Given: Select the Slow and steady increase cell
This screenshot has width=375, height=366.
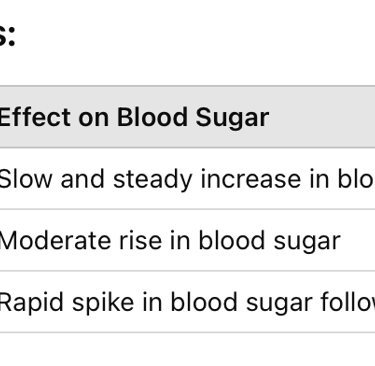Looking at the screenshot, I should 187,179.
